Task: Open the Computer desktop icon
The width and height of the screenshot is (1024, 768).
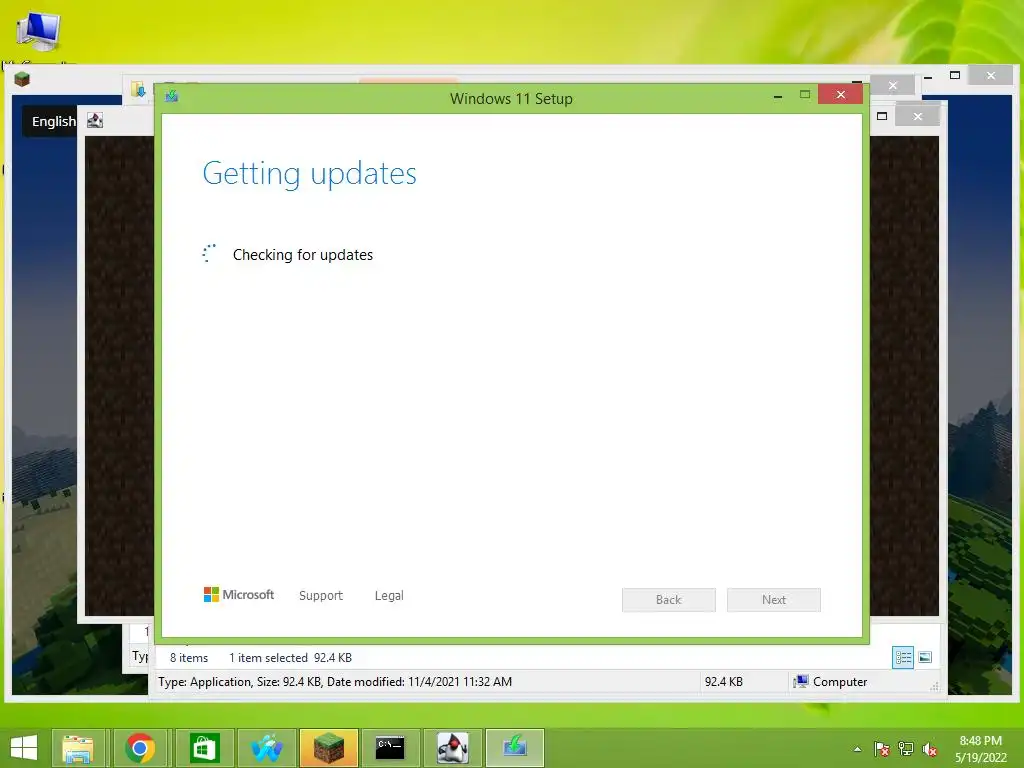Action: 38,33
